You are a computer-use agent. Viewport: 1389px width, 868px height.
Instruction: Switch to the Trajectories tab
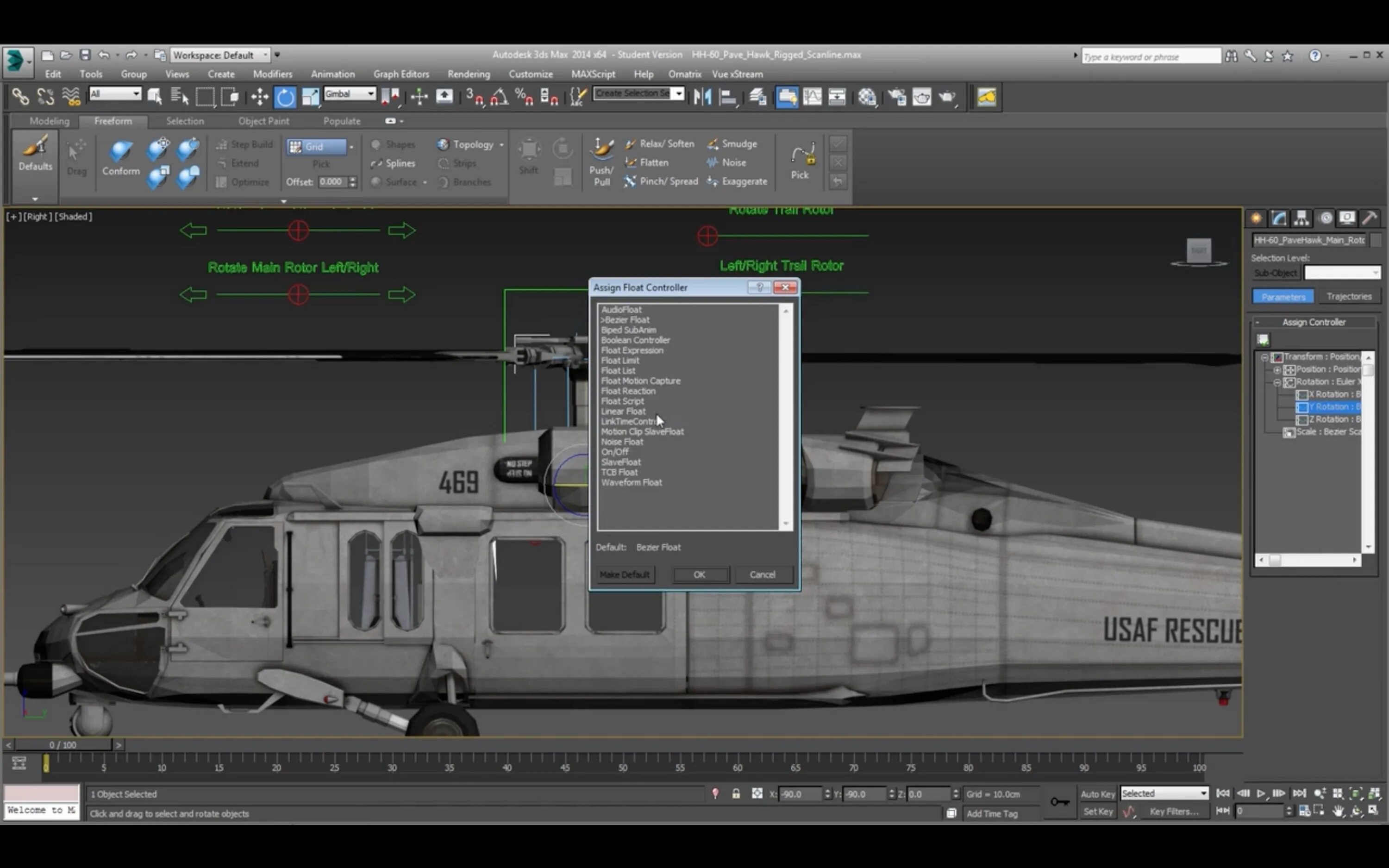(1350, 296)
